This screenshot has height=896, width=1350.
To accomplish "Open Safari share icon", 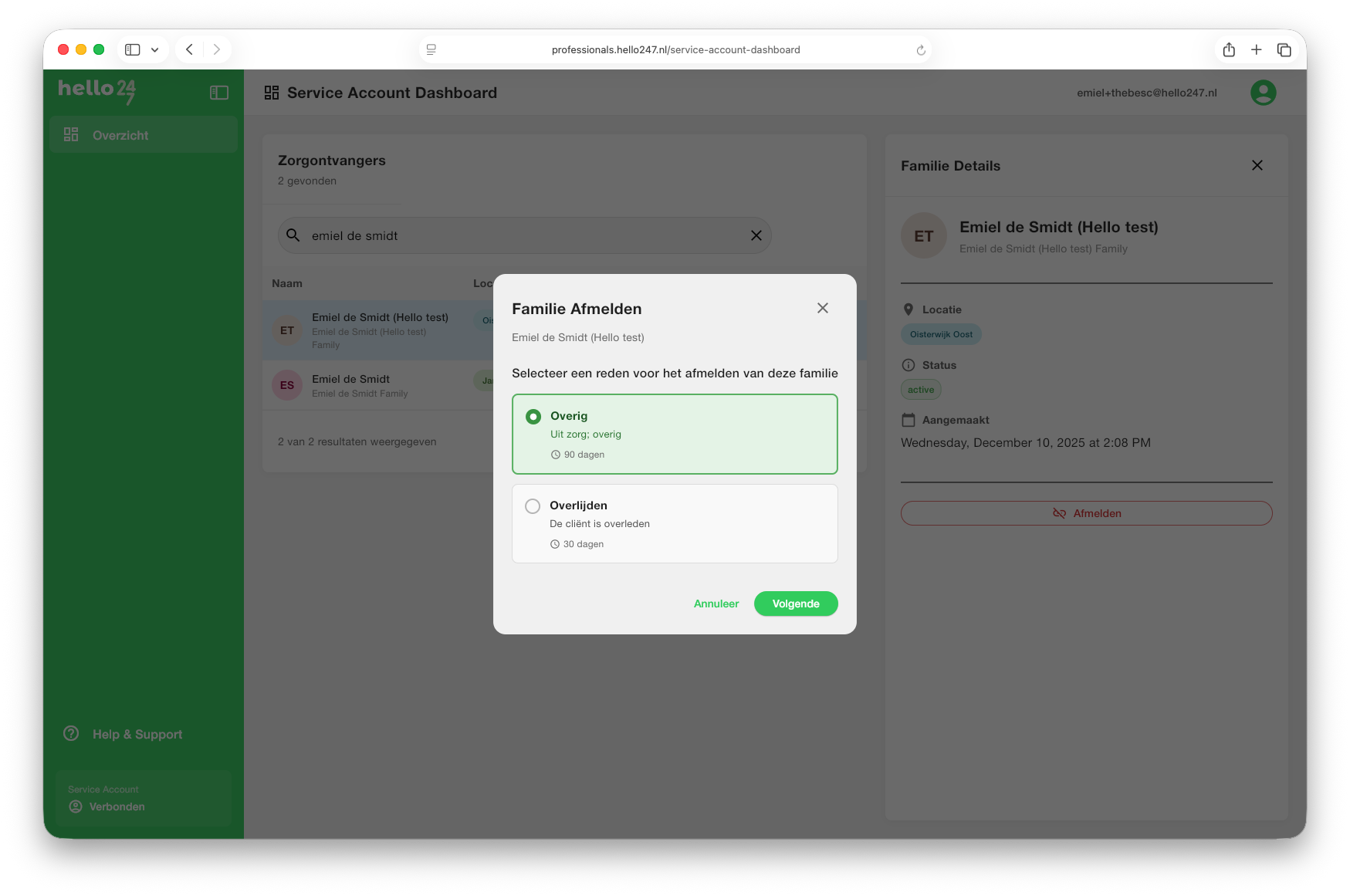I will pos(1229,50).
